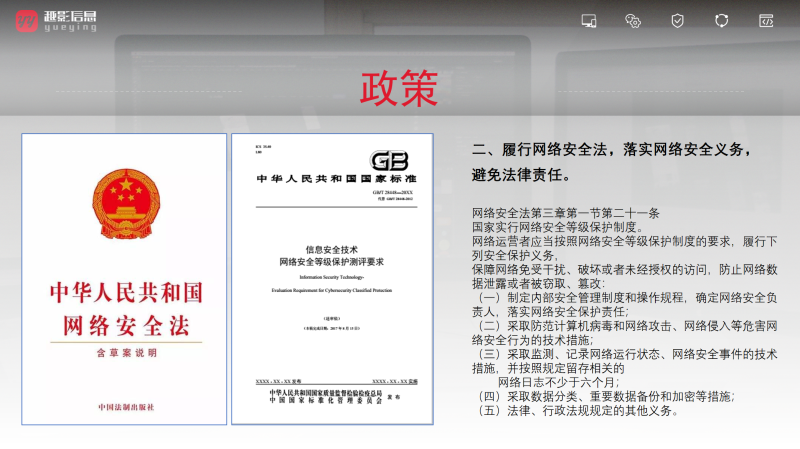This screenshot has width=800, height=449.
Task: Open the GB national standard document image
Action: point(332,279)
